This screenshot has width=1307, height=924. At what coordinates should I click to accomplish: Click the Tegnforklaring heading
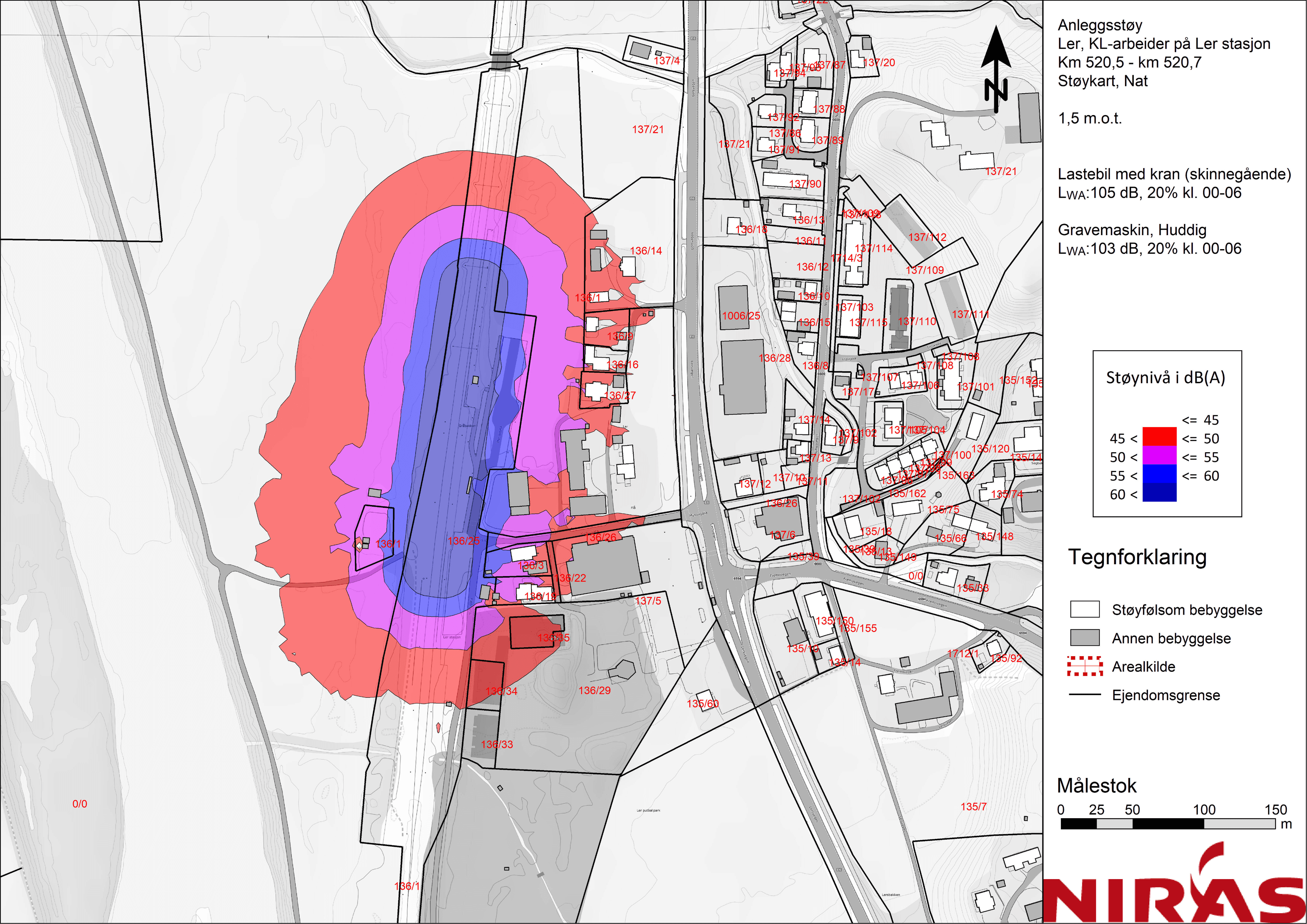pyautogui.click(x=1137, y=557)
